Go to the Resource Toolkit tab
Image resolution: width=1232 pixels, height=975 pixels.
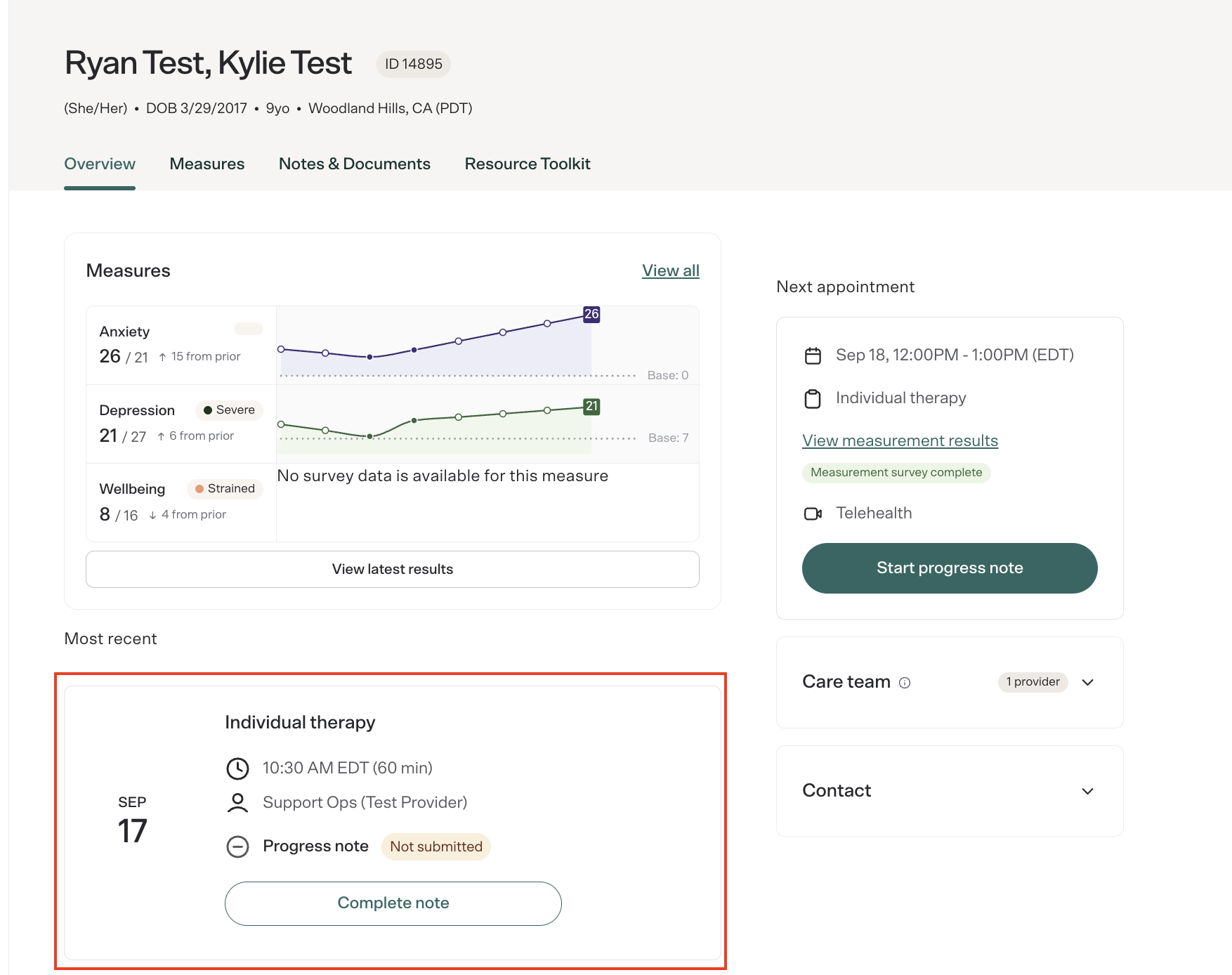[527, 164]
